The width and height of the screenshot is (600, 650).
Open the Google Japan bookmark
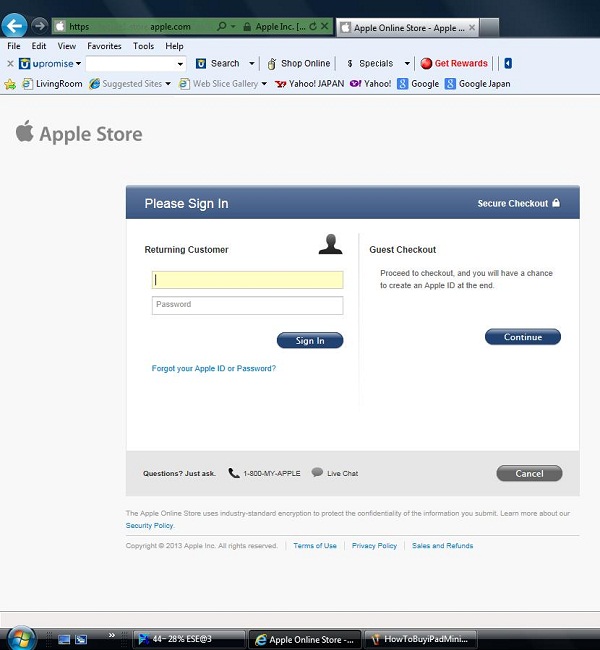click(x=478, y=84)
